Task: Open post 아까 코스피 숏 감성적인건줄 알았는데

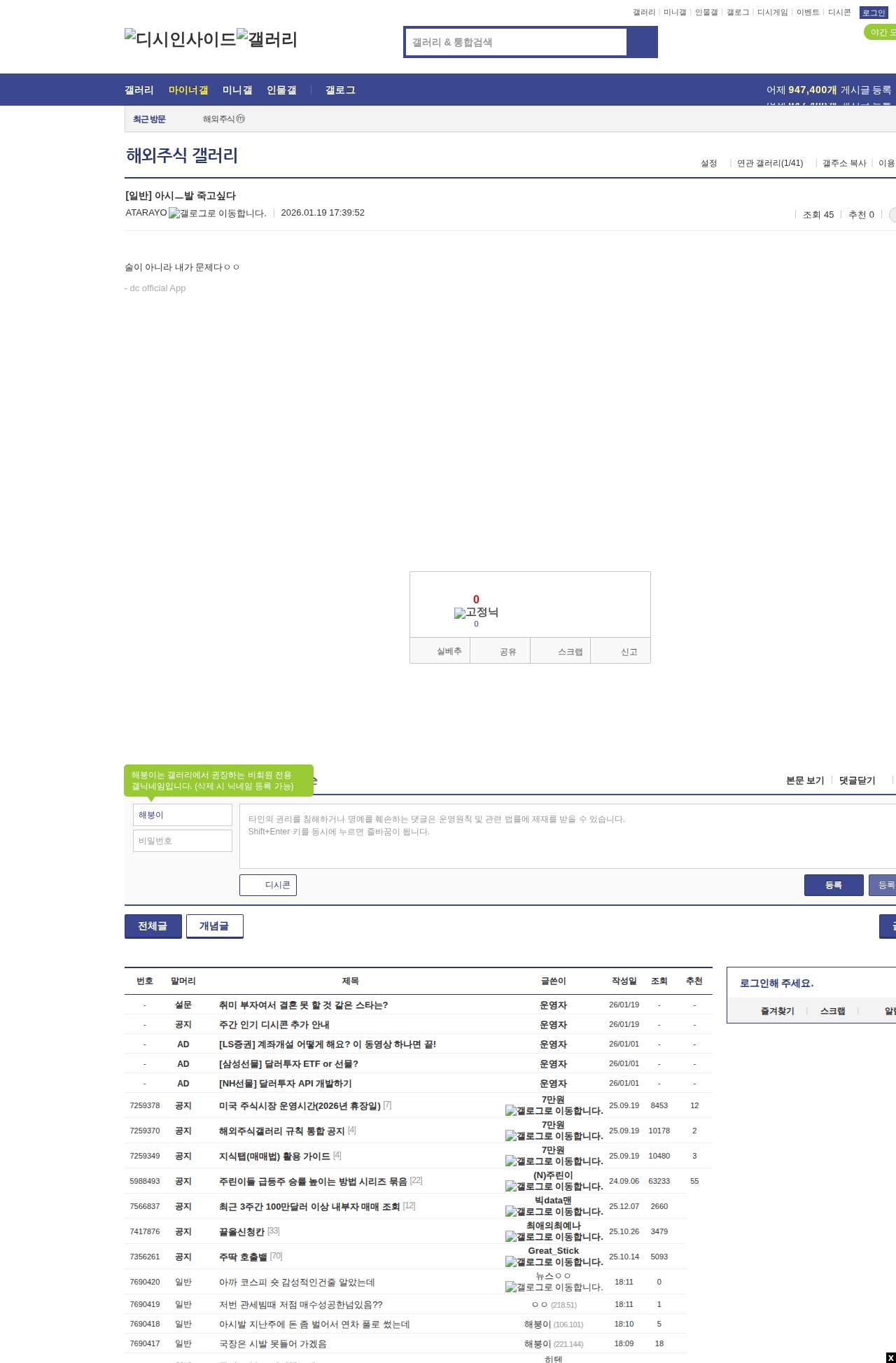Action: tap(297, 1282)
